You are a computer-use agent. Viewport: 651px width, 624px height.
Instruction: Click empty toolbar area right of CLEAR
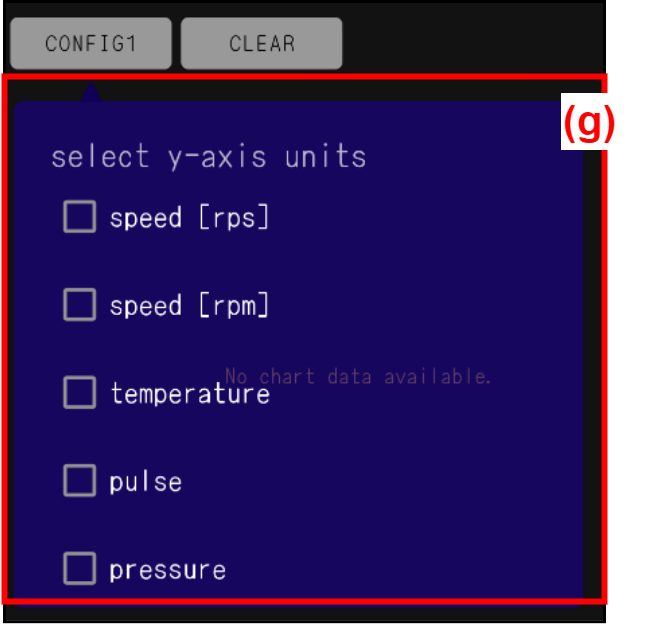470,44
